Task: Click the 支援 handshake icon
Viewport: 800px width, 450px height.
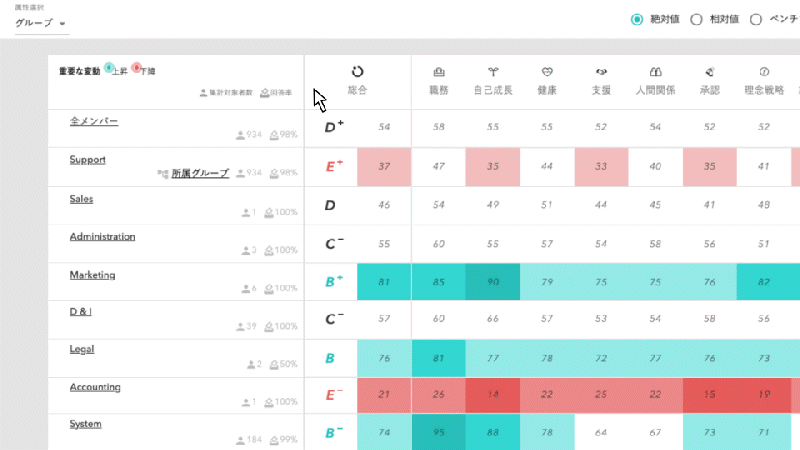Action: click(601, 72)
